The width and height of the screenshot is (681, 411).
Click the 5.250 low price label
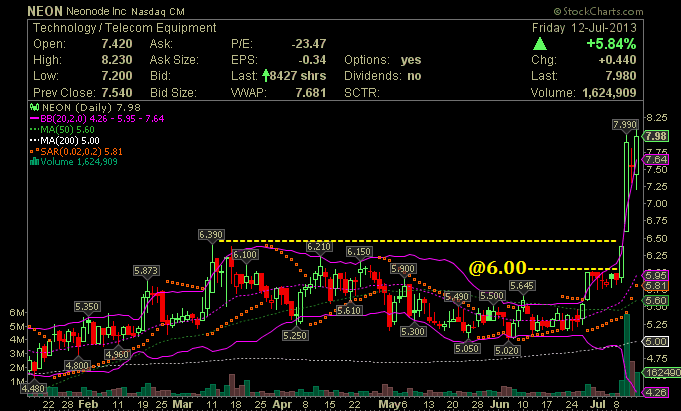click(295, 335)
